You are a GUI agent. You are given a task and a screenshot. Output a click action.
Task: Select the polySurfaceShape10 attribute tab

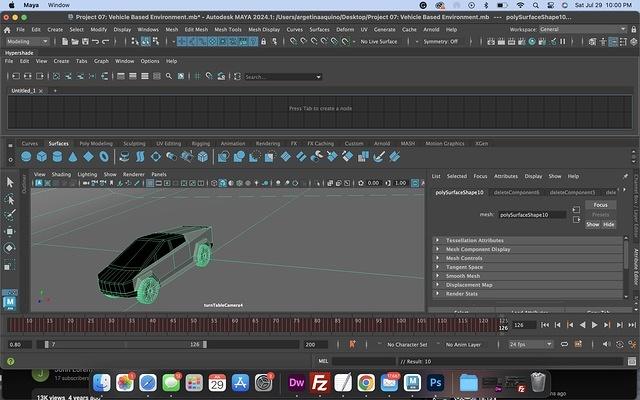[x=459, y=192]
